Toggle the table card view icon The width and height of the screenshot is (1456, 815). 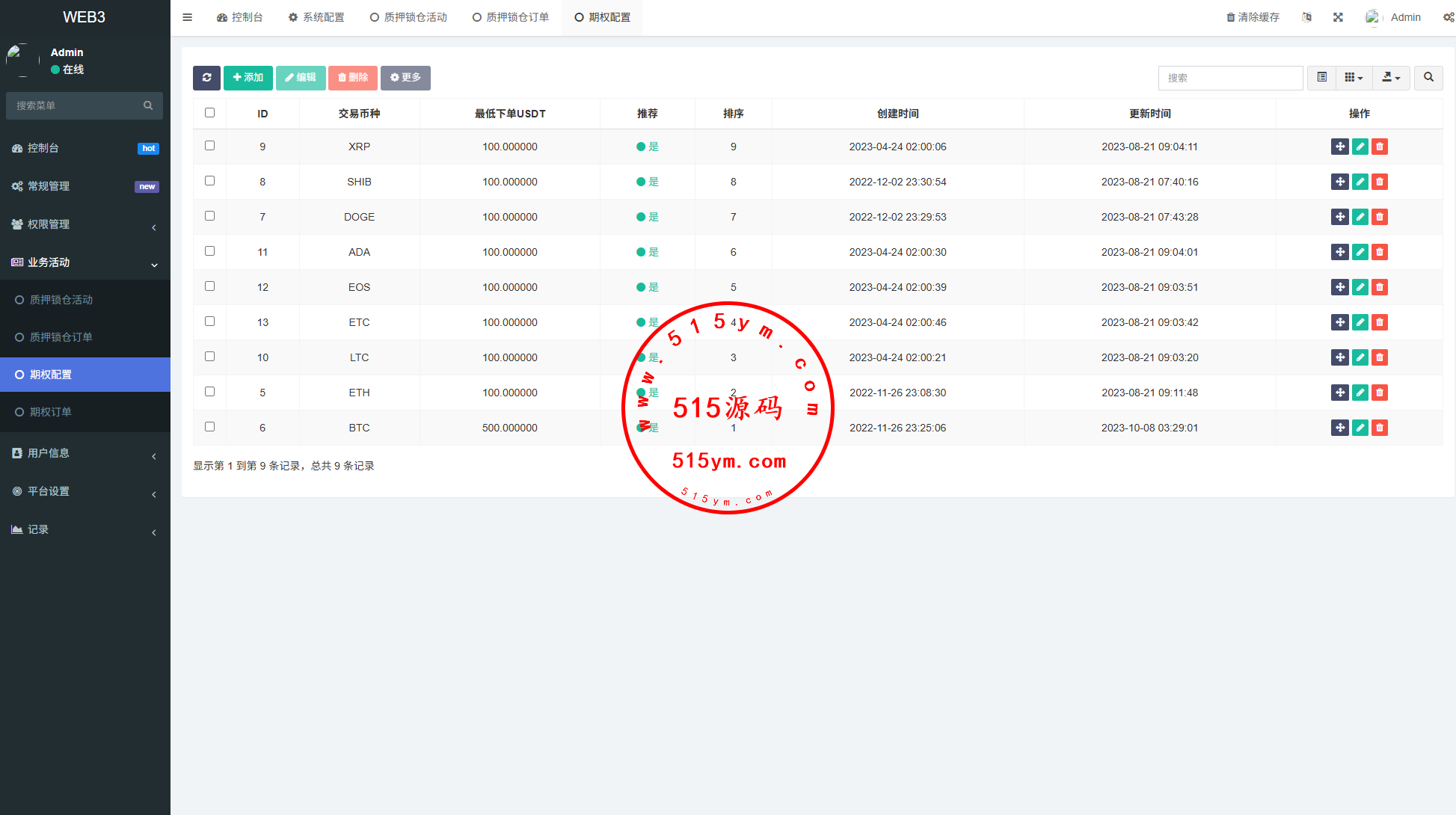pyautogui.click(x=1322, y=78)
